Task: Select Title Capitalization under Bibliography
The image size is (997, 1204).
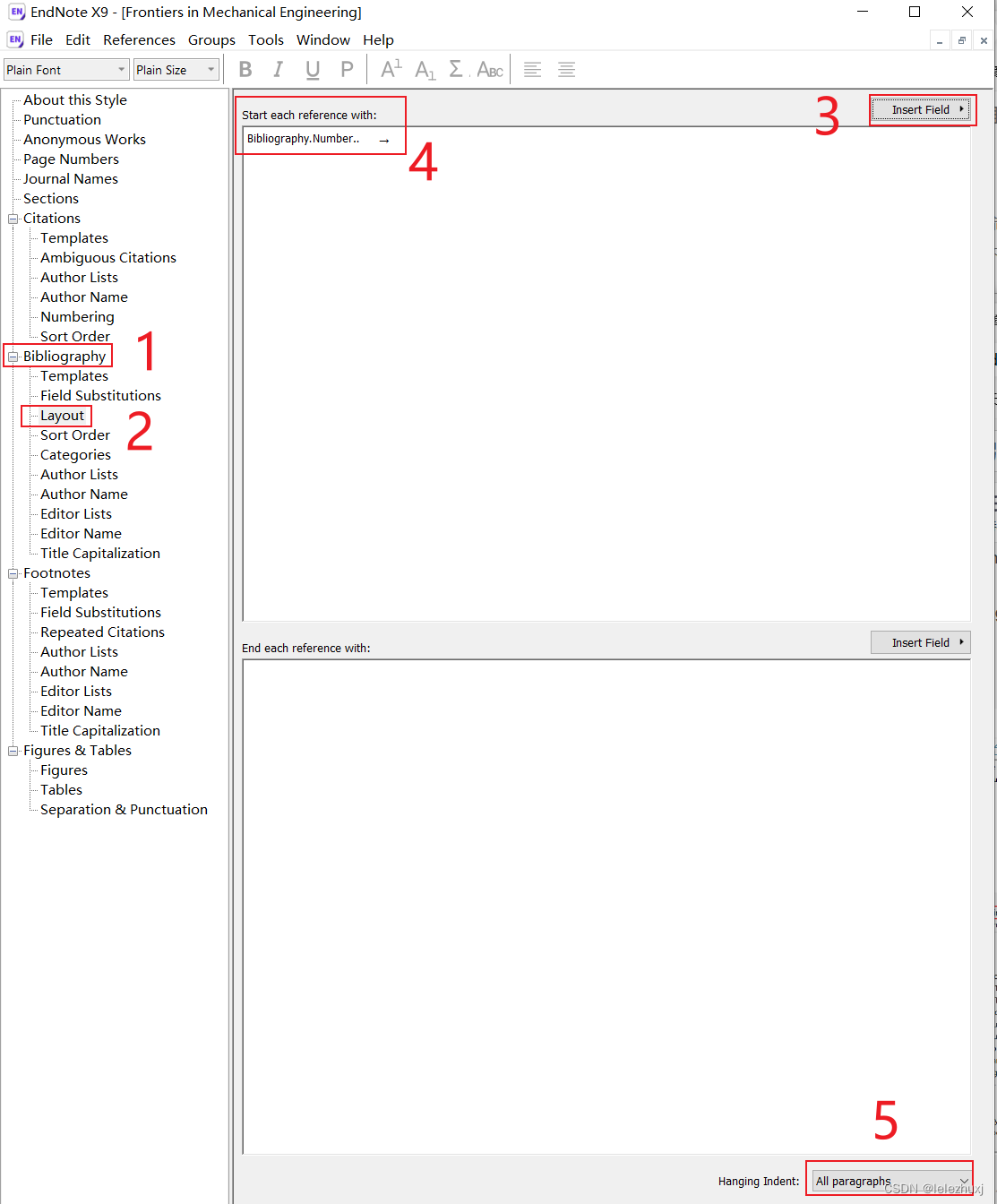Action: pos(100,554)
